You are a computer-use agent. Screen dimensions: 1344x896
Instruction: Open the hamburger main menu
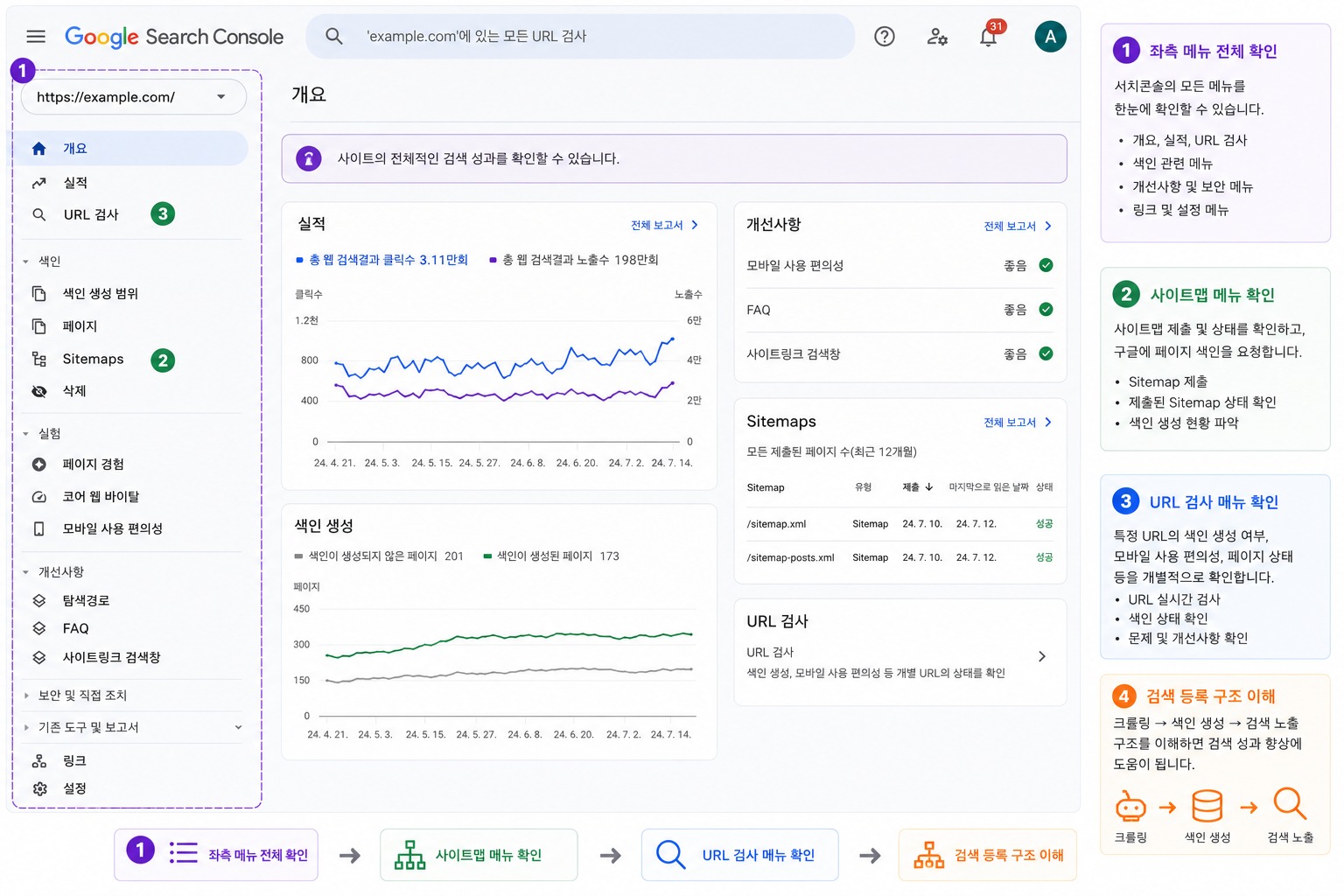coord(36,36)
